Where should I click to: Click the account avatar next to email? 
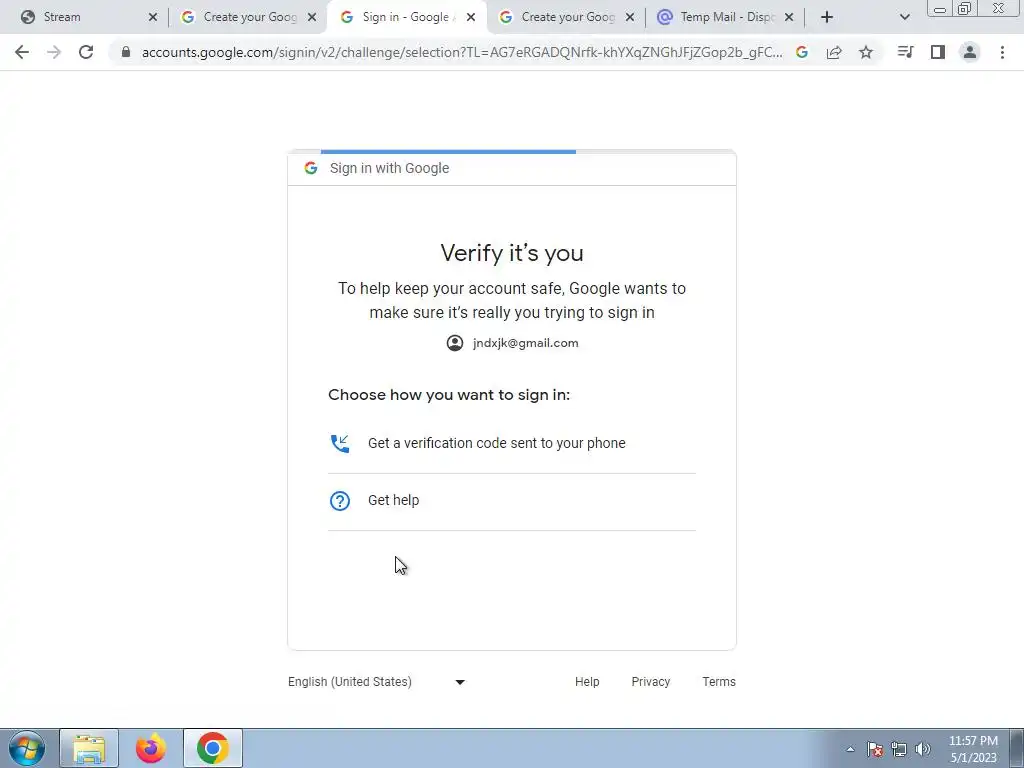tap(455, 343)
